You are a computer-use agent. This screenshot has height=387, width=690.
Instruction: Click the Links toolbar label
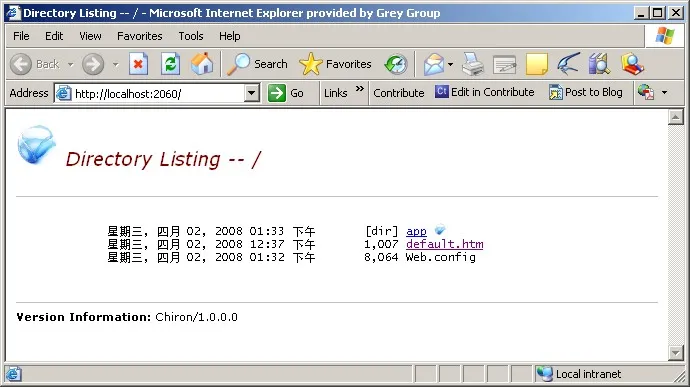point(335,93)
